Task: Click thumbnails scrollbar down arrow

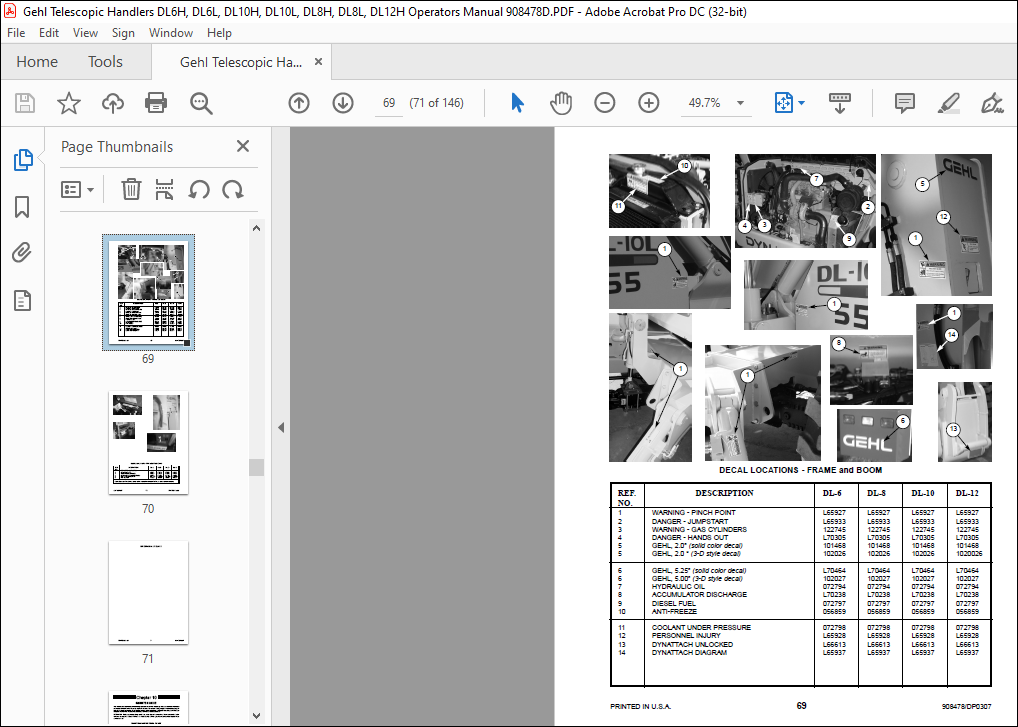Action: [256, 715]
